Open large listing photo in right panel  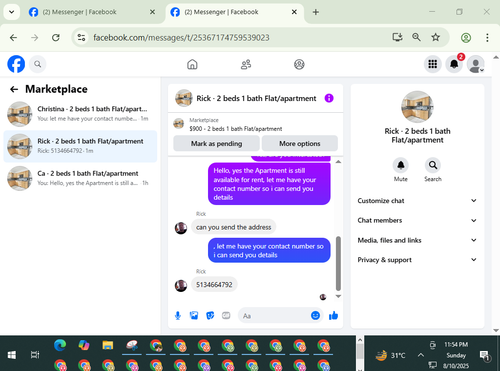pos(417,107)
